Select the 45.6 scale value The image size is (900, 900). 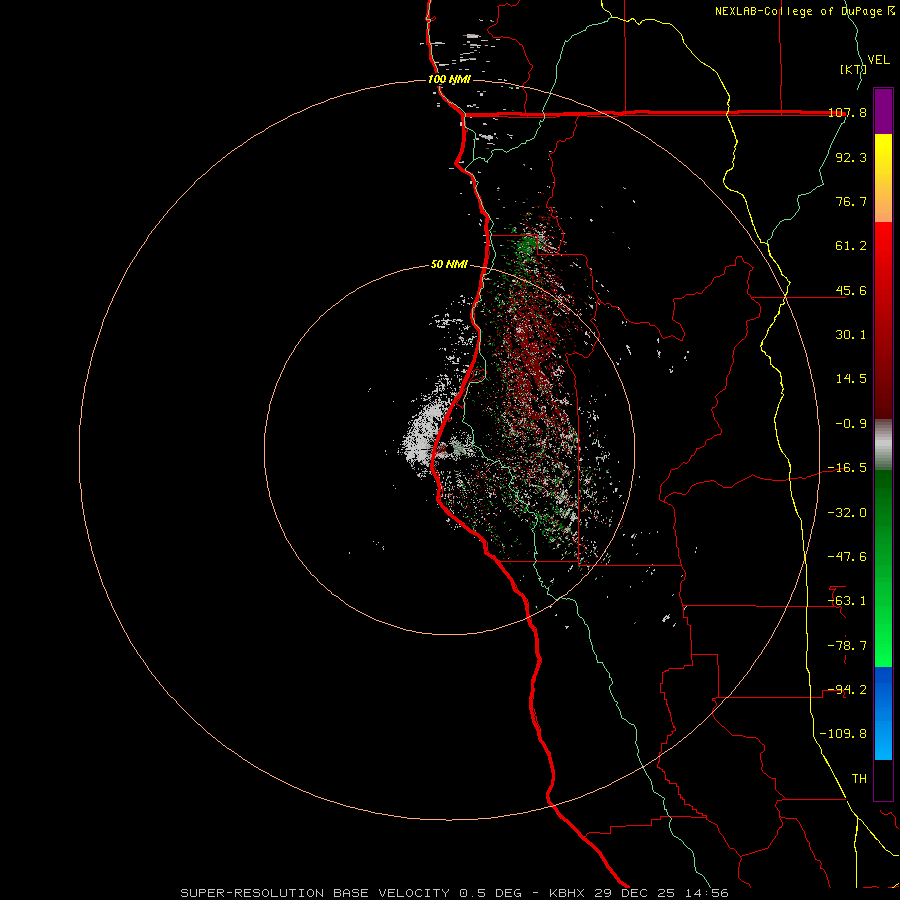click(x=851, y=290)
